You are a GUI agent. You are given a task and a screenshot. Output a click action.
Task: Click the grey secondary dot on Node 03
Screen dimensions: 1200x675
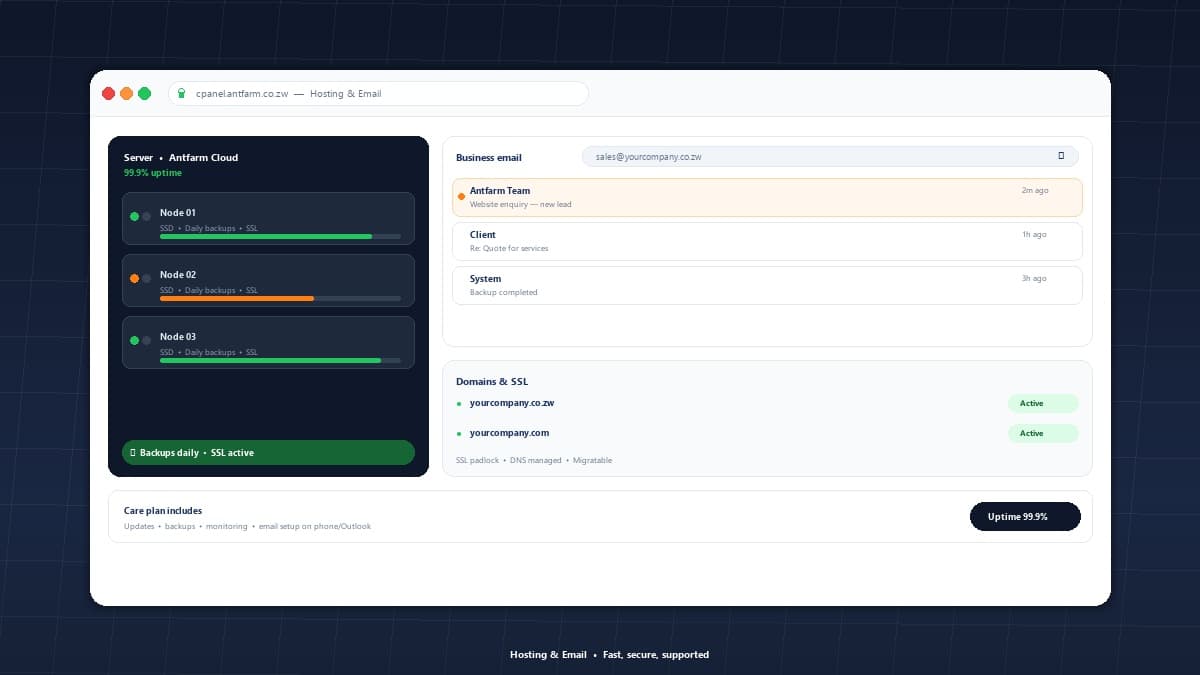147,340
